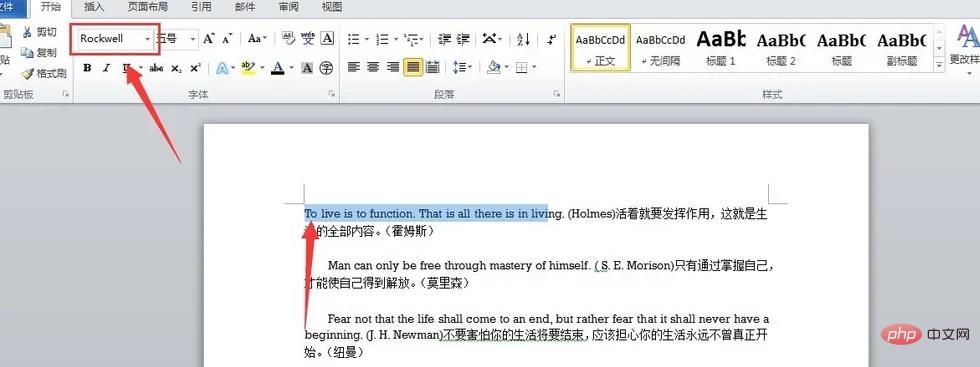Switch to the 插入 ribbon tab
Viewport: 980px width, 367px height.
(94, 8)
